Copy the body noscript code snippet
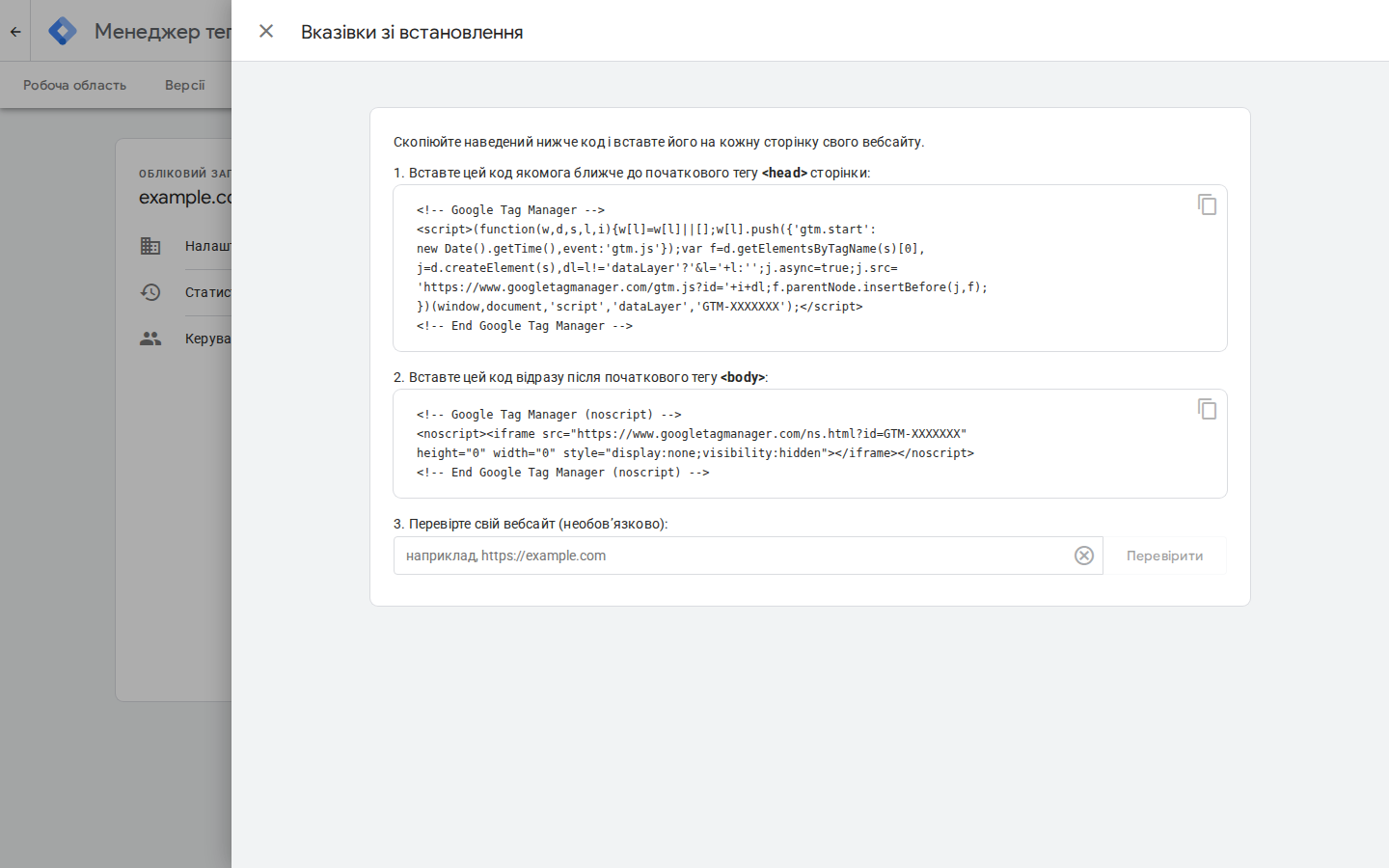Viewport: 1389px width, 868px height. 1207,409
